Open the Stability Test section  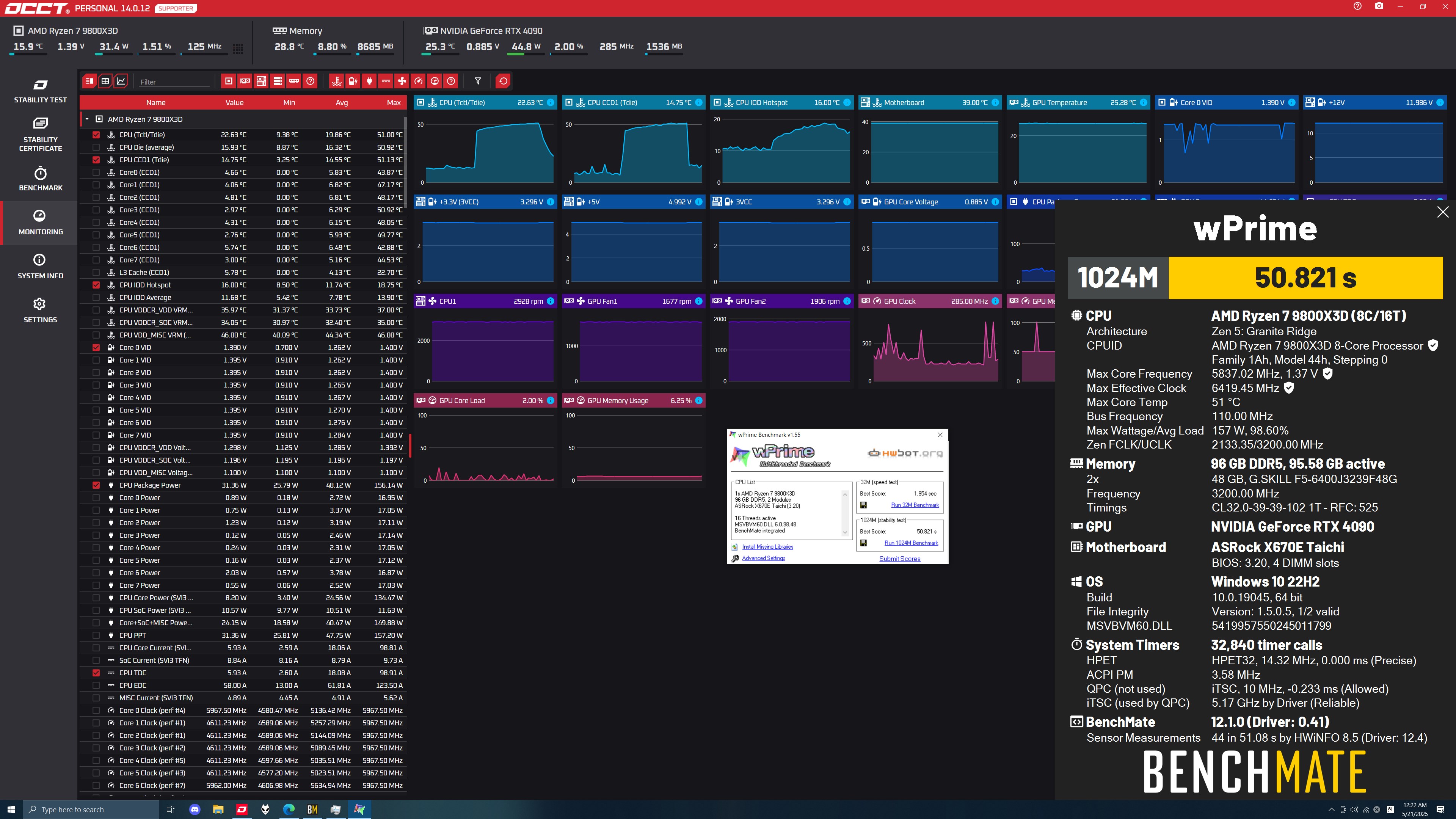(40, 91)
